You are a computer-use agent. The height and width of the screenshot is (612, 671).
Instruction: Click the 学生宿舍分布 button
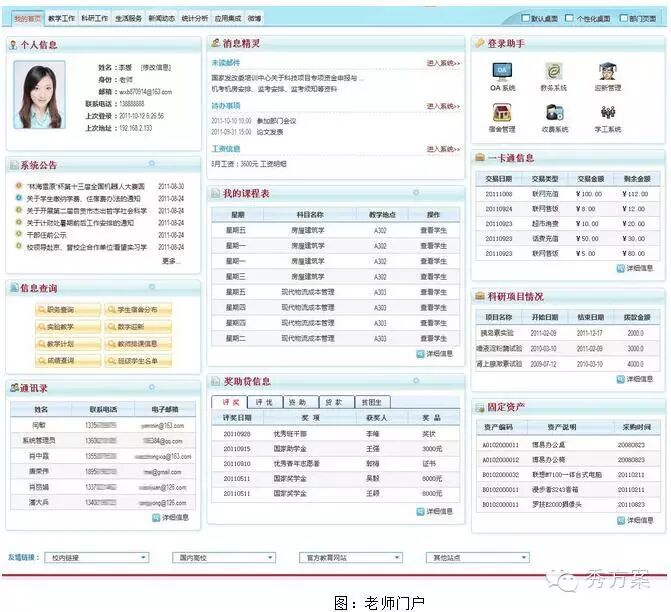(138, 309)
